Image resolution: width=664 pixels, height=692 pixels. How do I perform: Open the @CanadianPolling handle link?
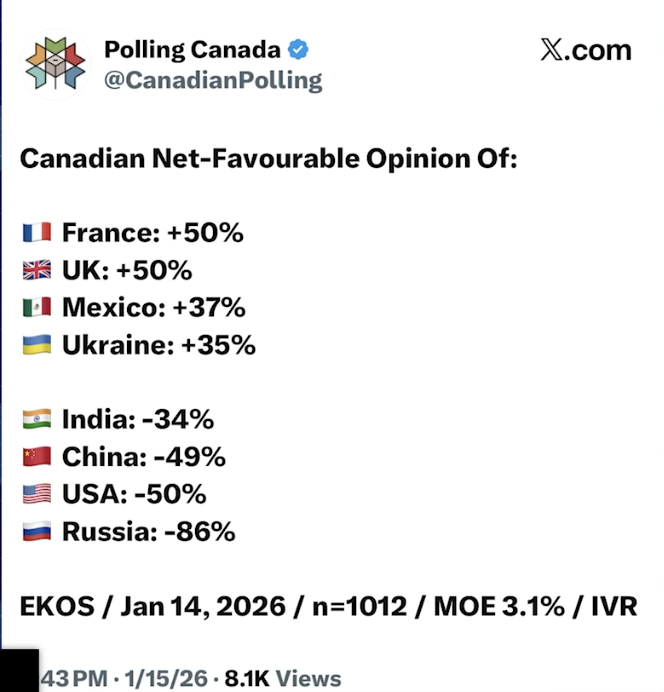coord(212,80)
